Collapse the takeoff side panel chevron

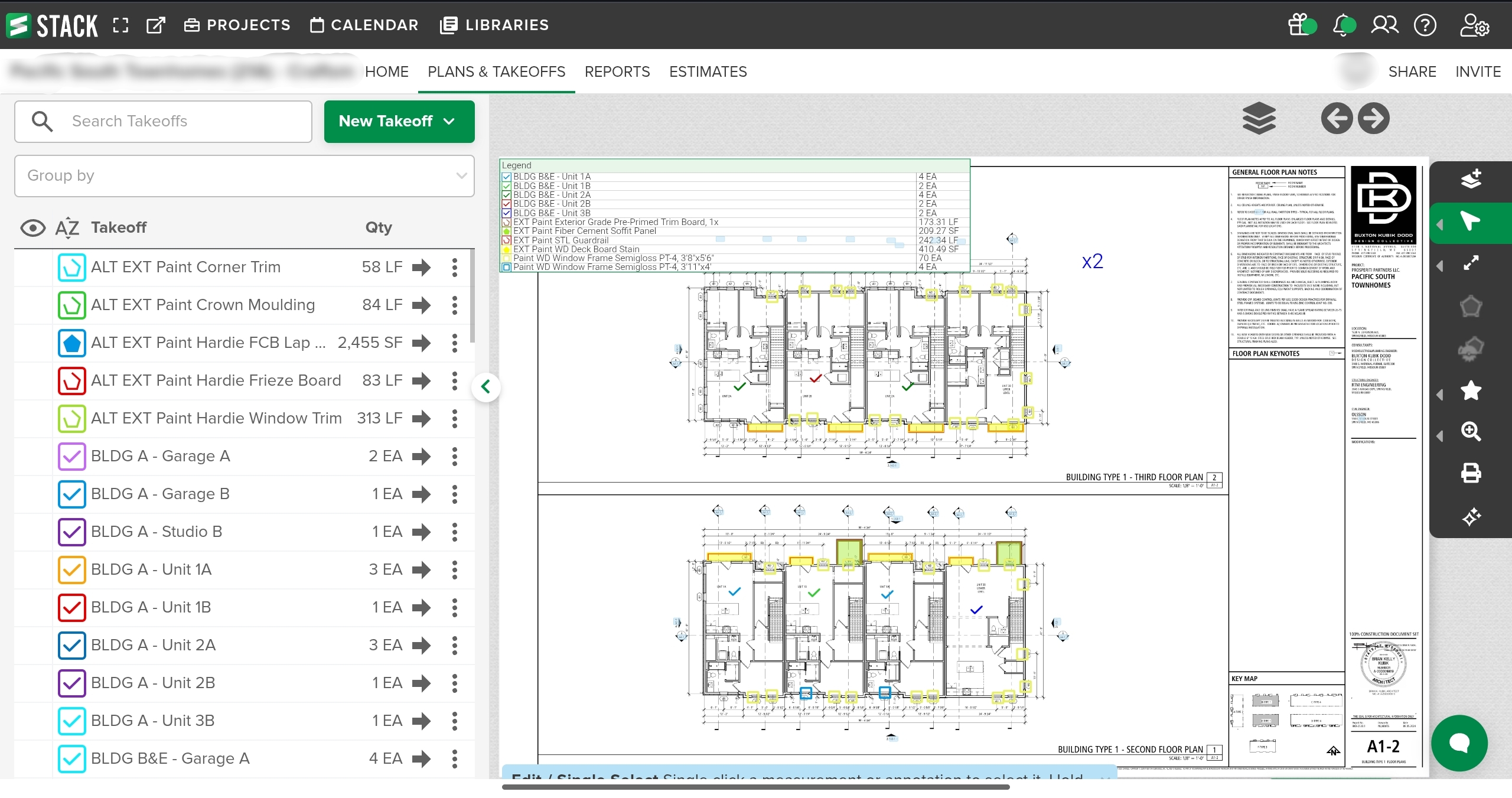point(485,387)
